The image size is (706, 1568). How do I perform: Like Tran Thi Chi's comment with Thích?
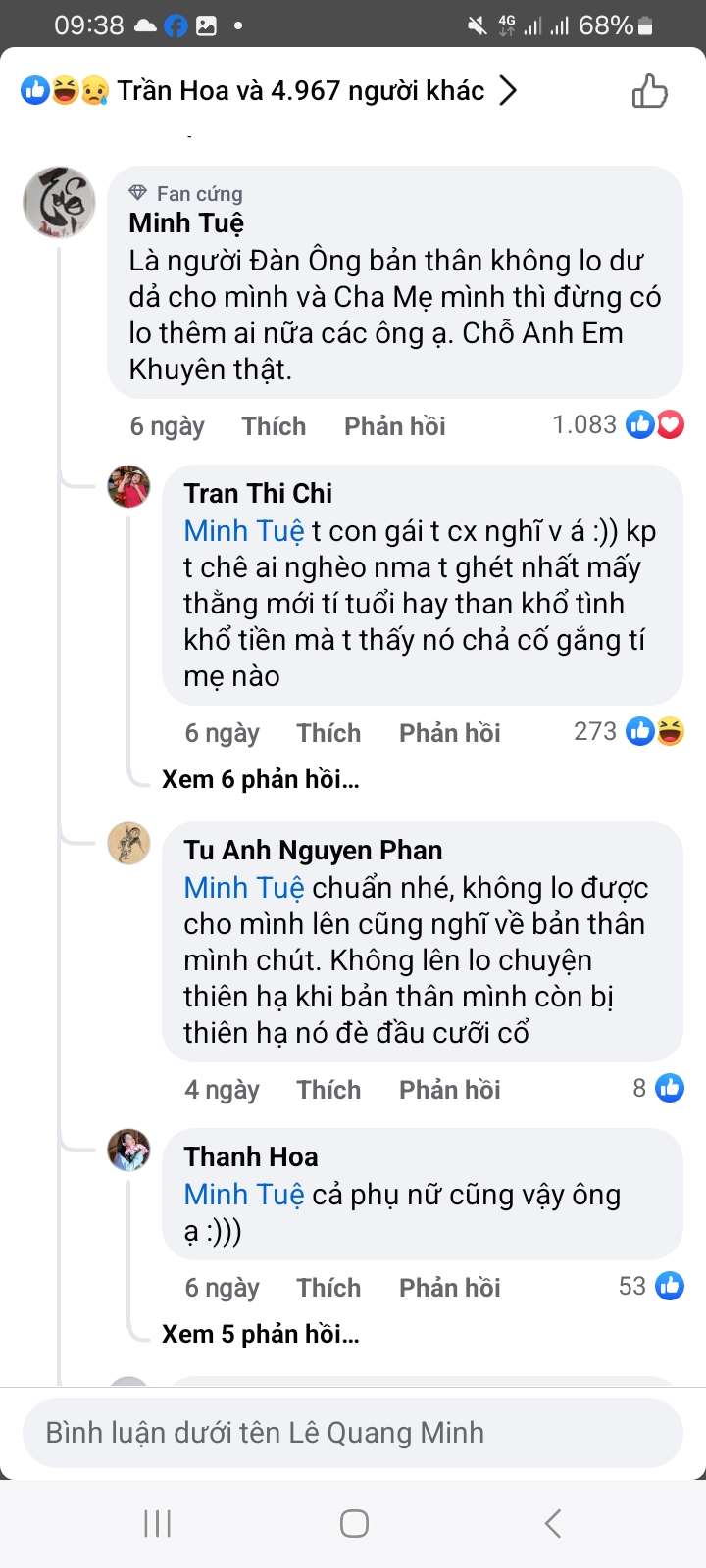pos(328,733)
